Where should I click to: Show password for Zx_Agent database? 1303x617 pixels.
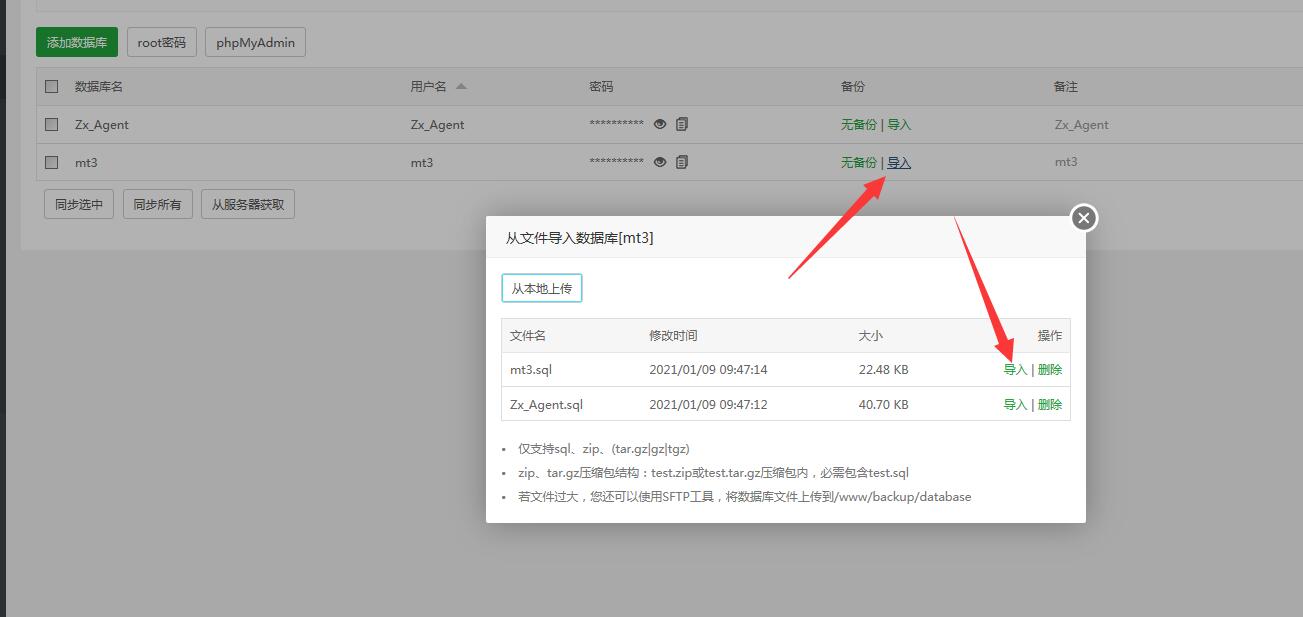(x=660, y=124)
